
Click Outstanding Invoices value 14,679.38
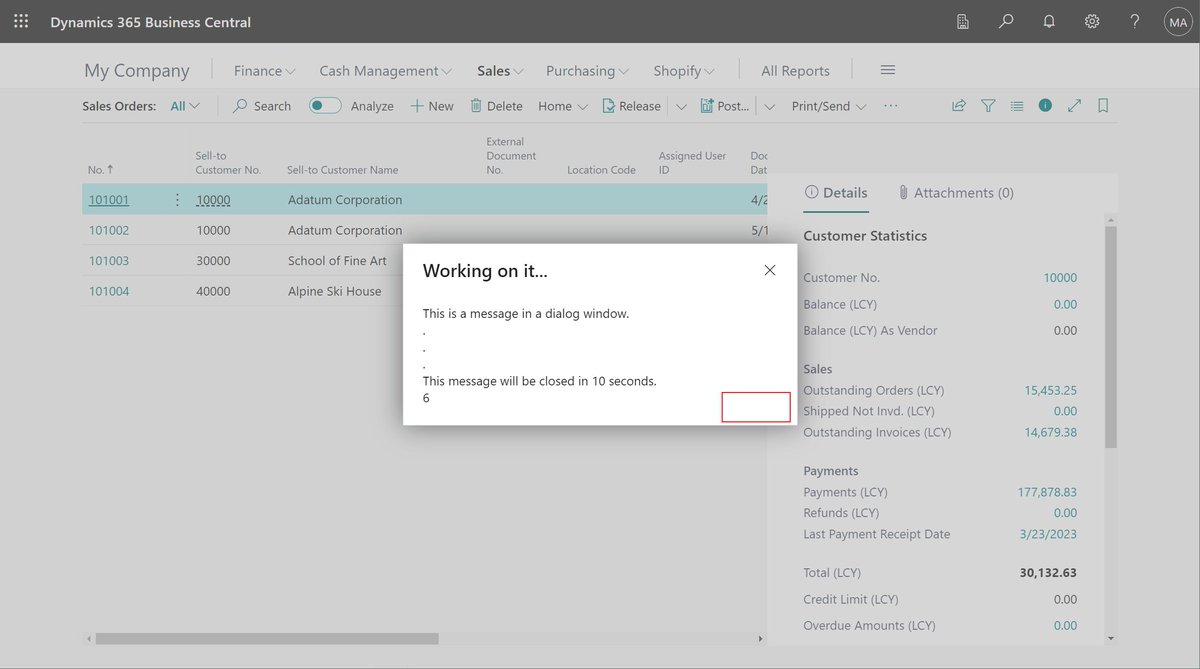click(x=1051, y=432)
